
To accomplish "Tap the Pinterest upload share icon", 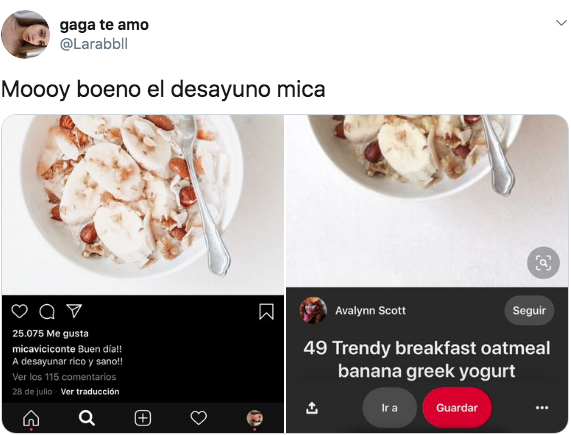I will [312, 408].
